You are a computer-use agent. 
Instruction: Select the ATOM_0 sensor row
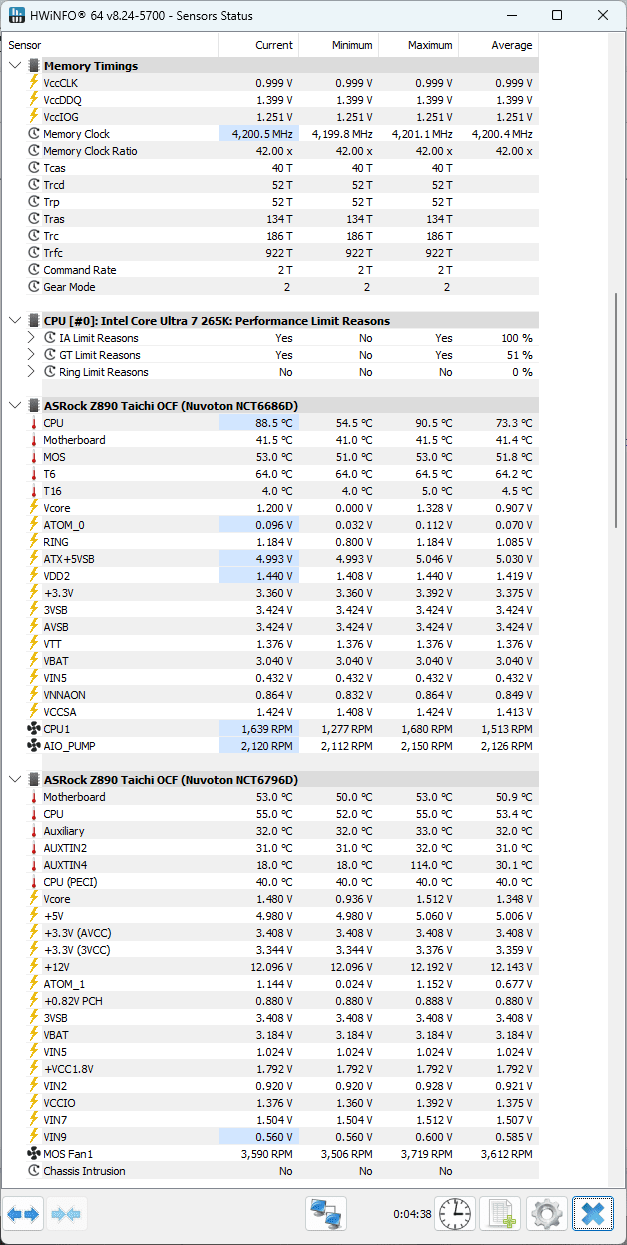[x=270, y=525]
